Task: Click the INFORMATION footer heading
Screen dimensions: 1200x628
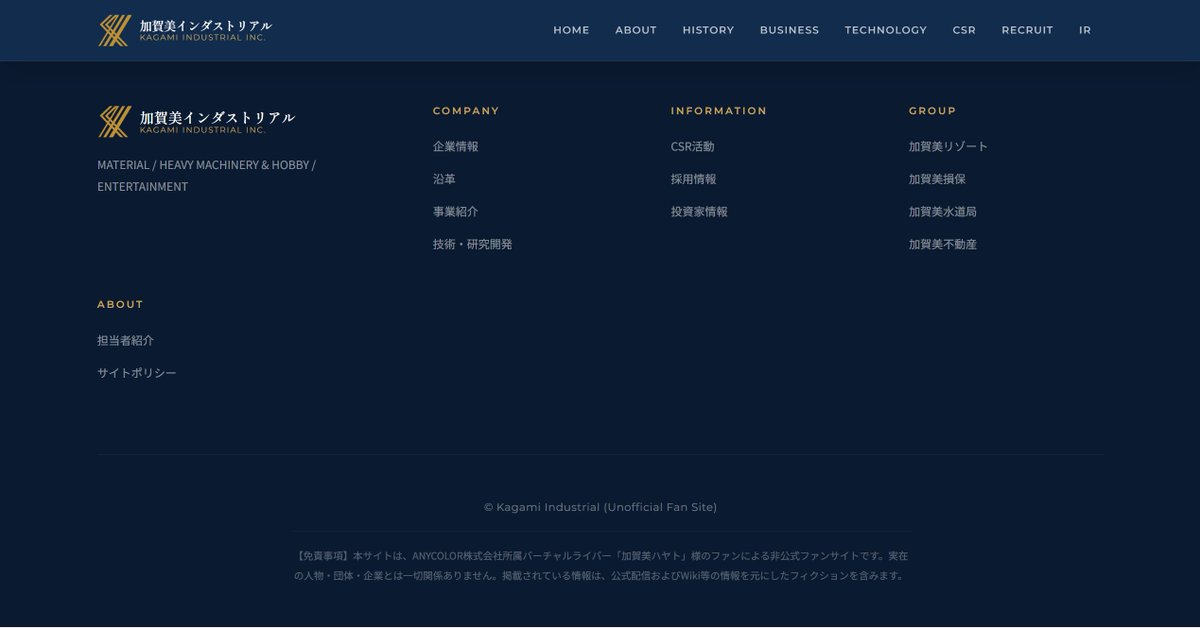Action: click(719, 111)
